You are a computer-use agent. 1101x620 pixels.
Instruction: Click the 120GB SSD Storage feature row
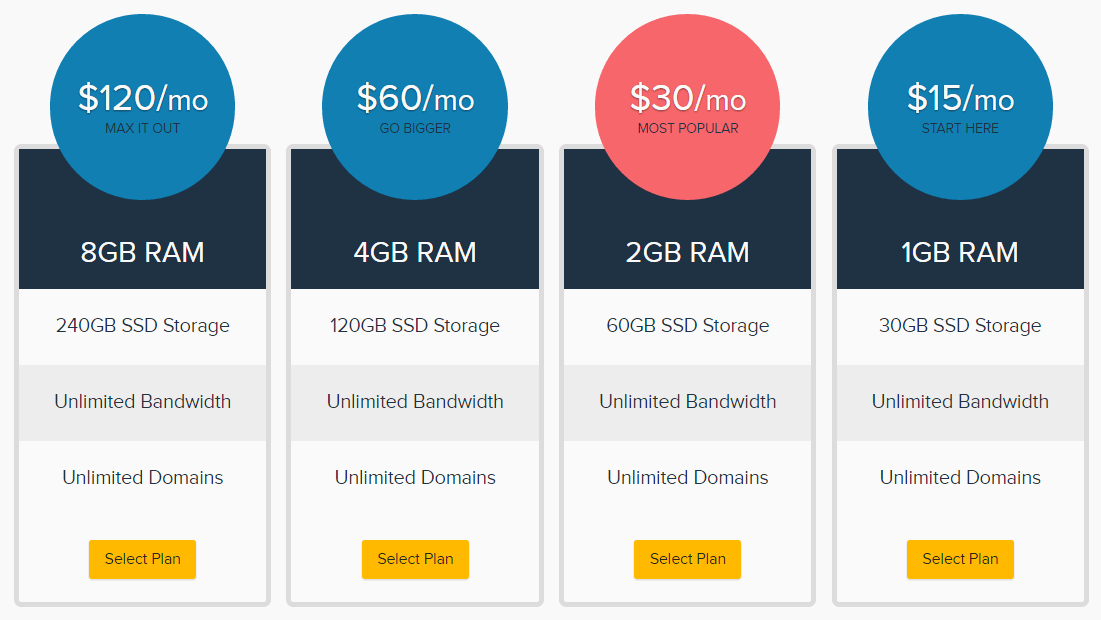click(x=415, y=326)
